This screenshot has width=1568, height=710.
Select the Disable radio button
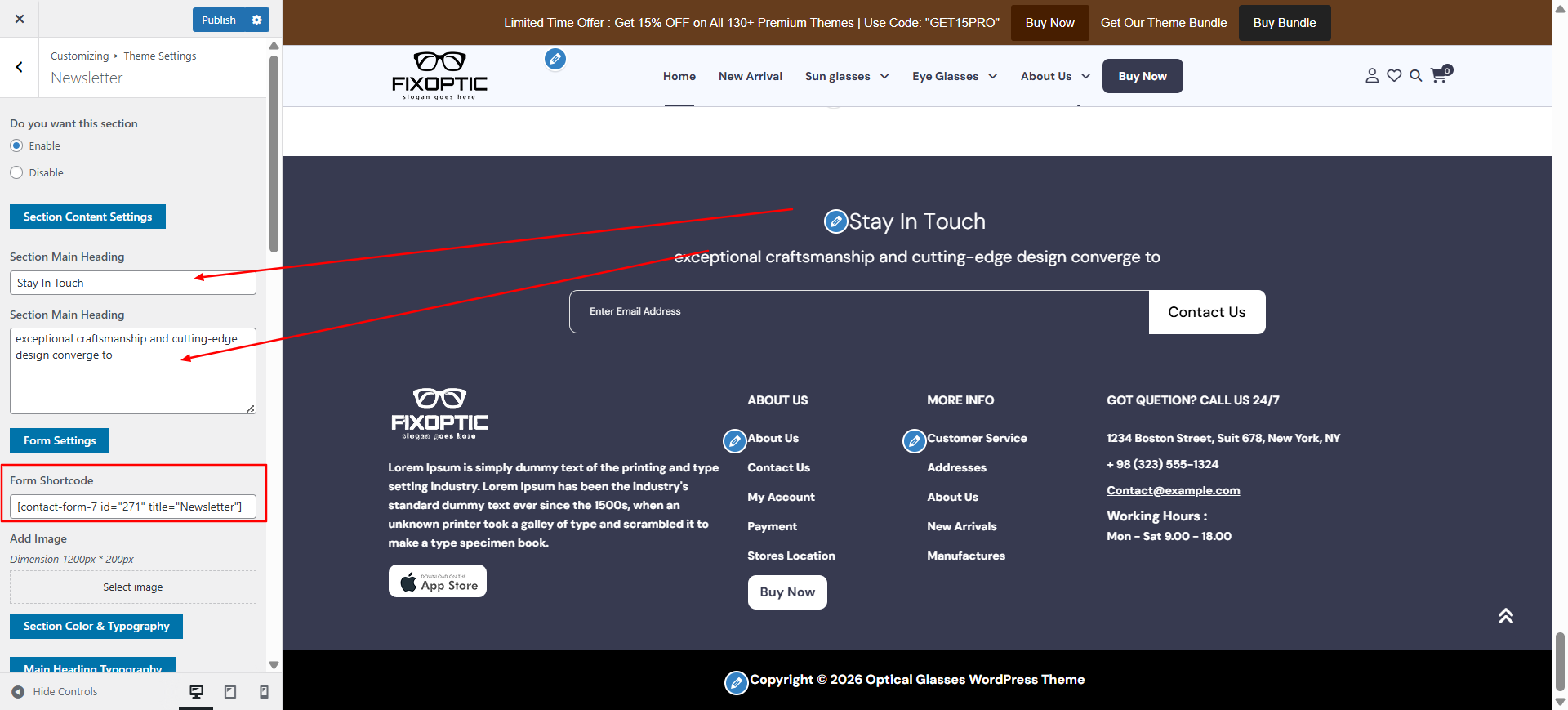pos(16,172)
